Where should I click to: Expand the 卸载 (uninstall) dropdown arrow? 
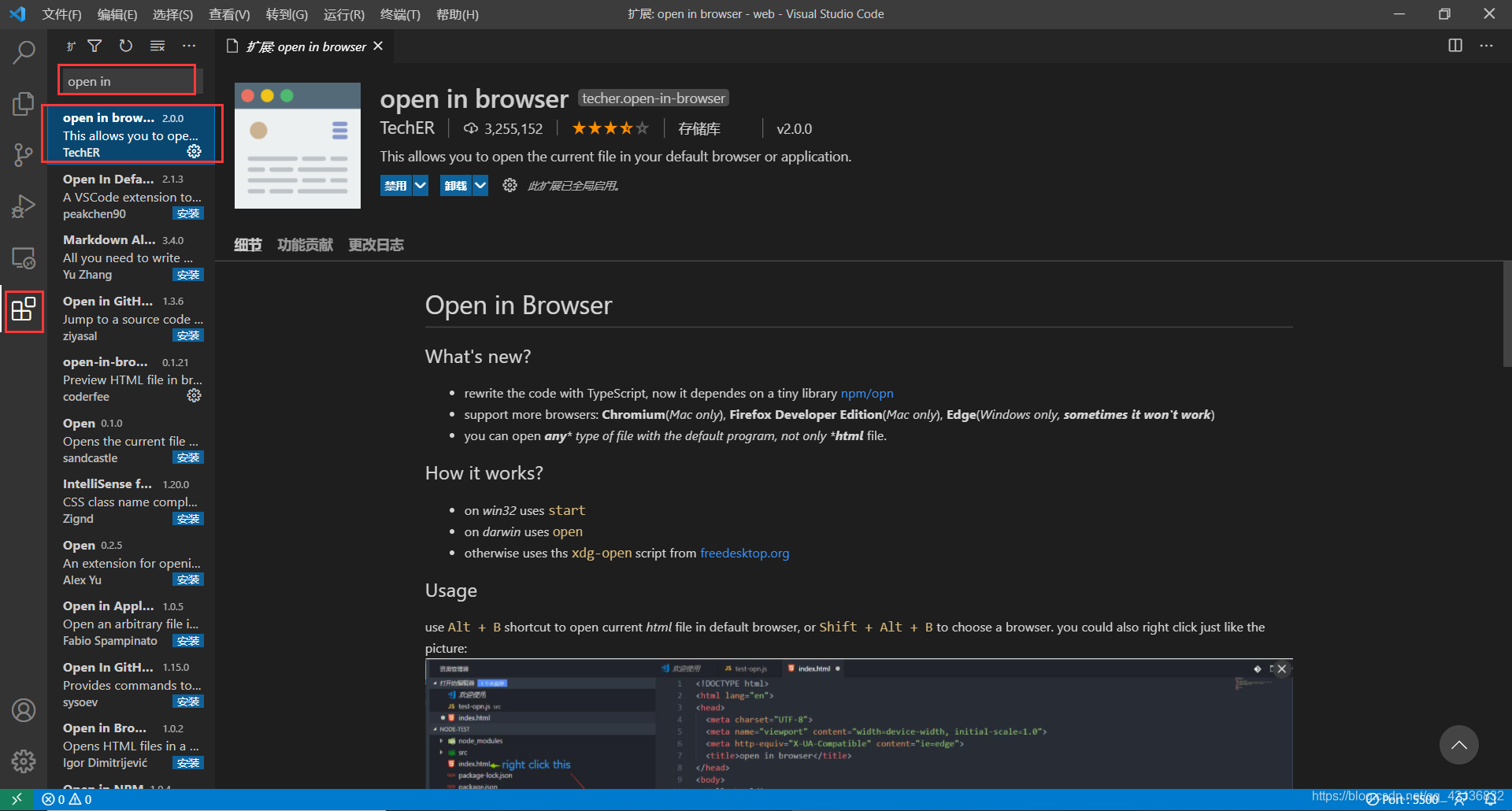(480, 185)
